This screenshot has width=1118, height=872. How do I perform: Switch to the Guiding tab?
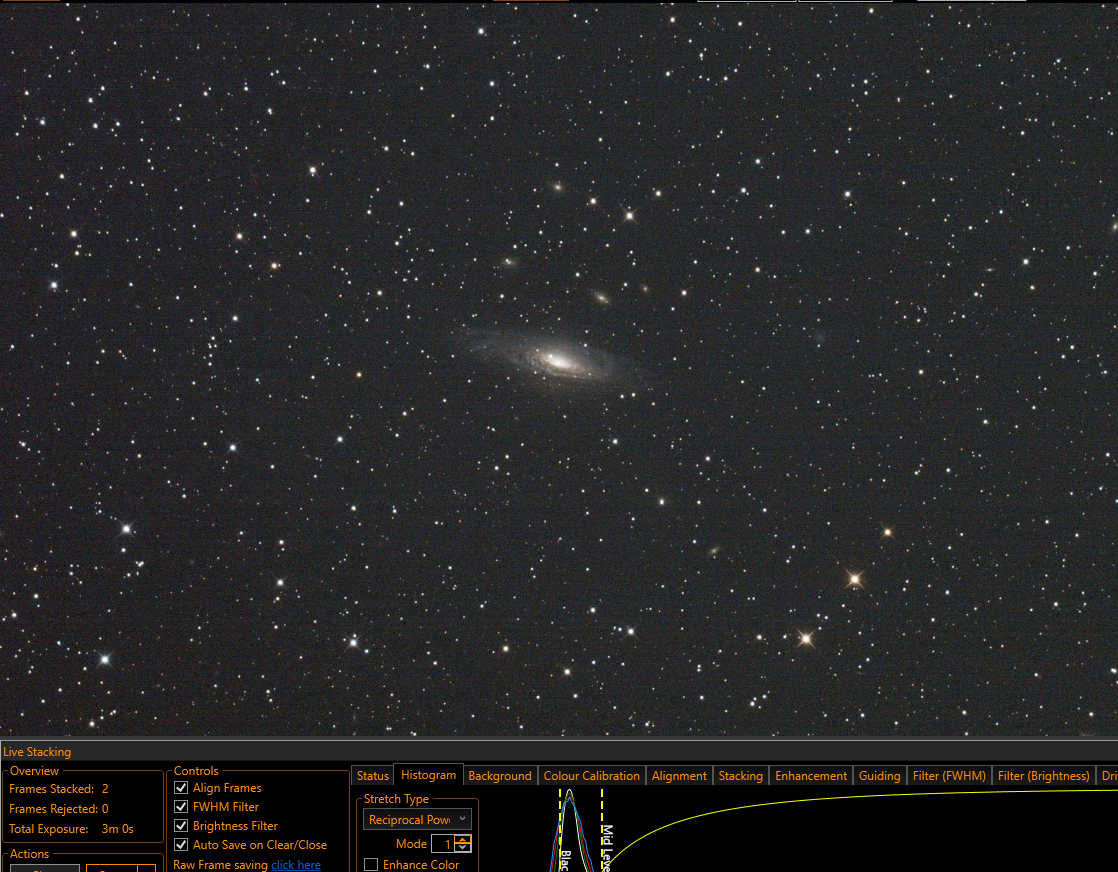click(879, 776)
